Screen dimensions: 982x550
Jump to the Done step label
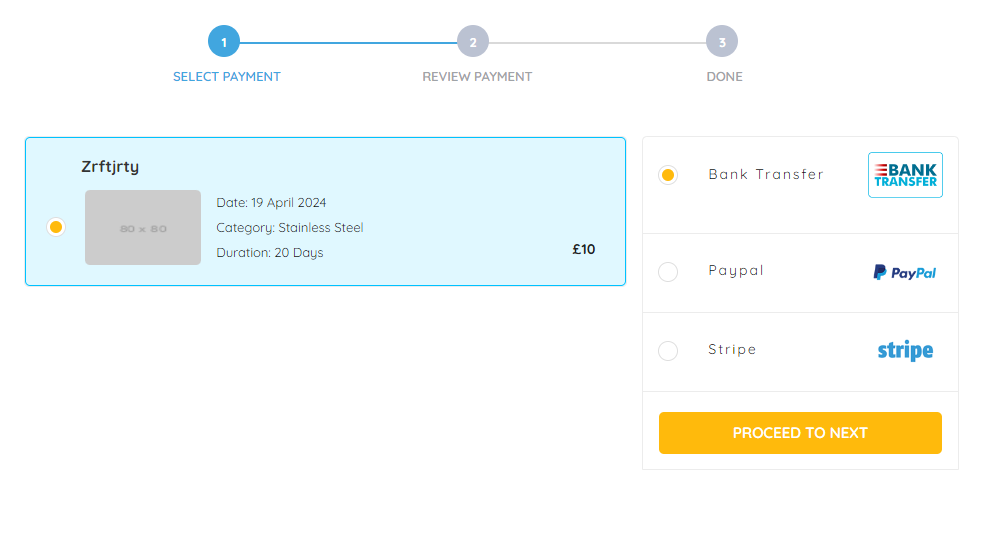pyautogui.click(x=725, y=76)
